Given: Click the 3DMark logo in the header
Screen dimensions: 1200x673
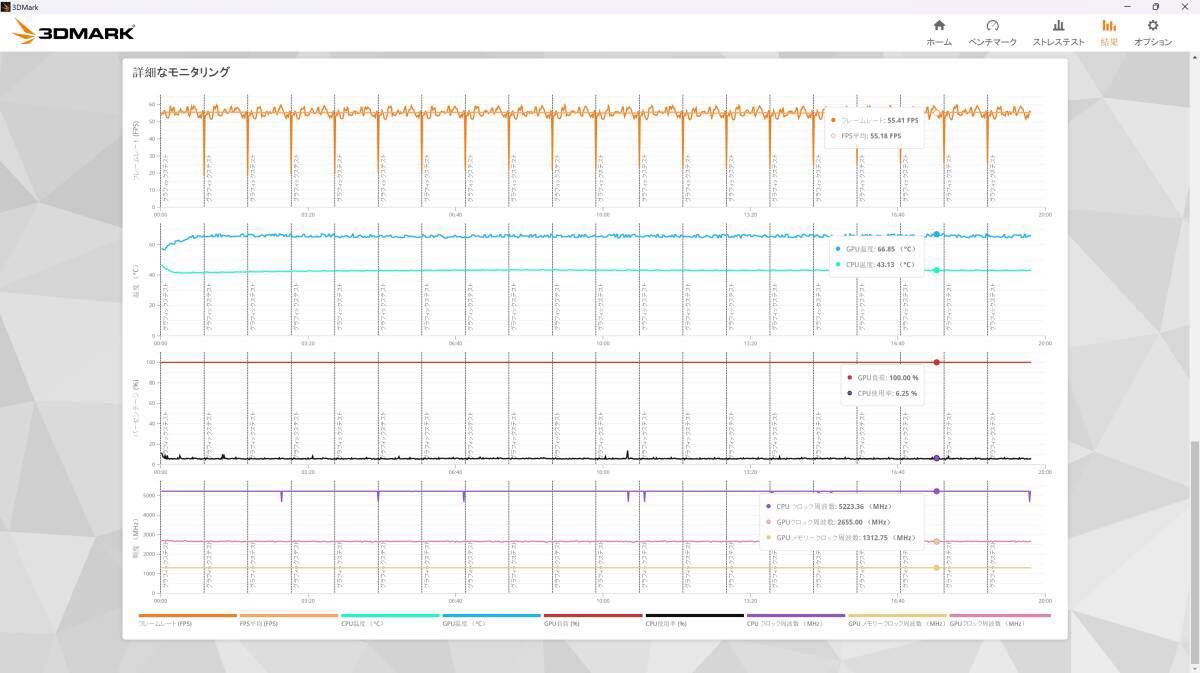Looking at the screenshot, I should pos(74,32).
